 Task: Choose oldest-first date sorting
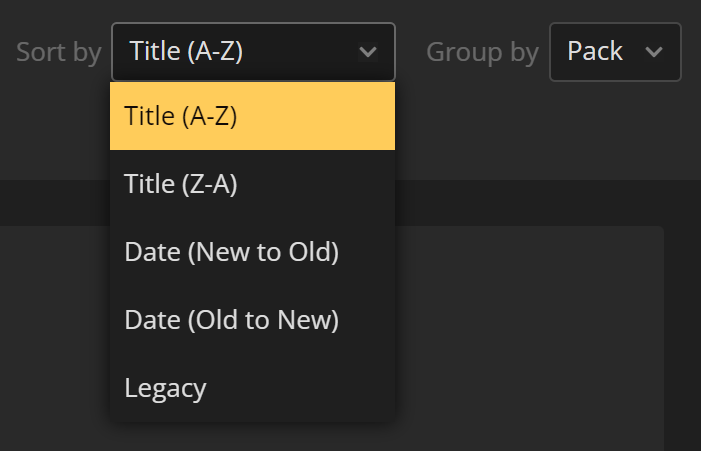[x=253, y=320]
